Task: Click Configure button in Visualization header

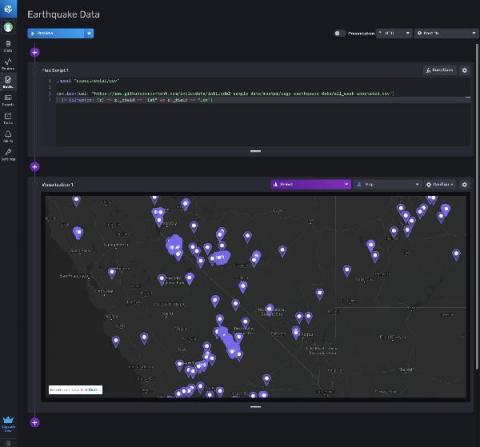Action: coord(440,184)
